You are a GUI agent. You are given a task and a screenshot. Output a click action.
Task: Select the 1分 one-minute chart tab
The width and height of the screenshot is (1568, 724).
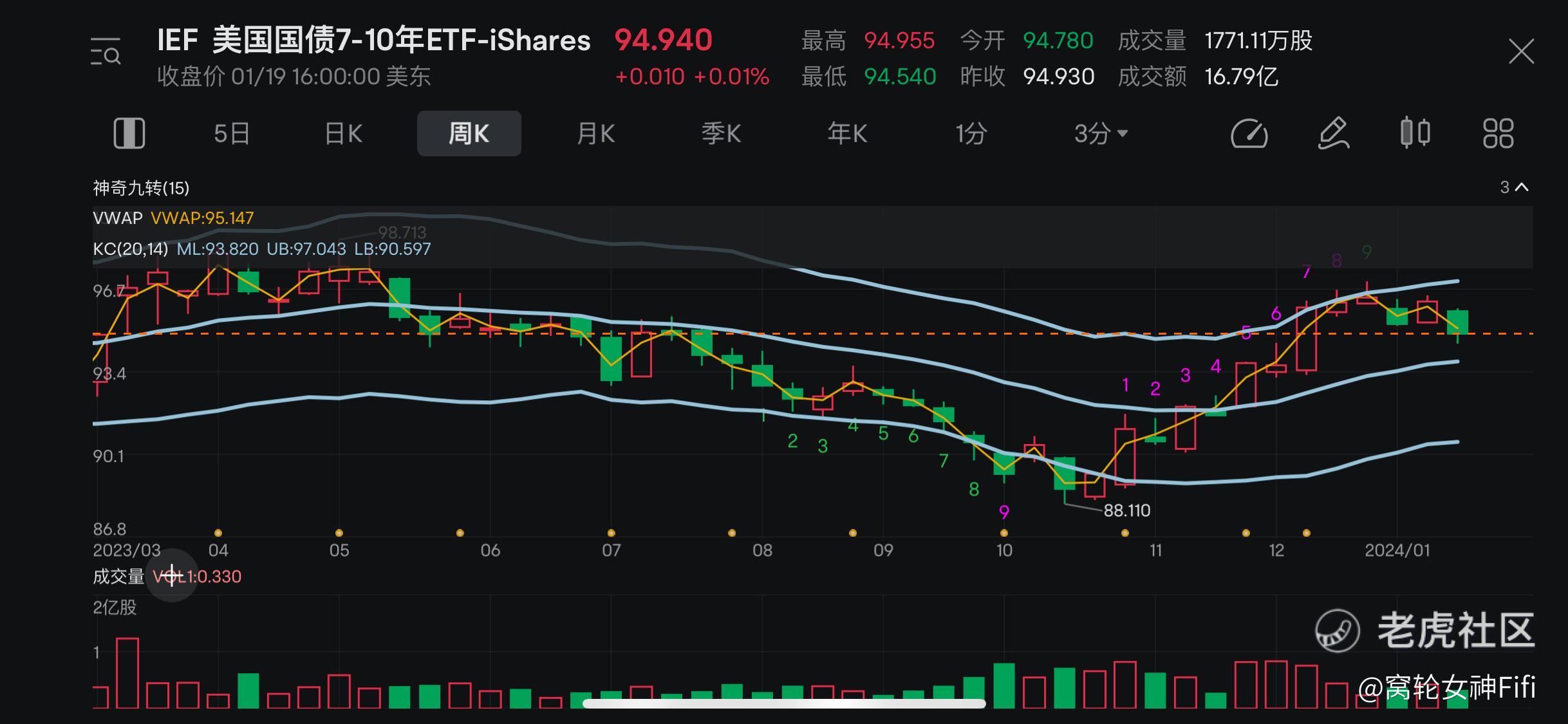[971, 134]
